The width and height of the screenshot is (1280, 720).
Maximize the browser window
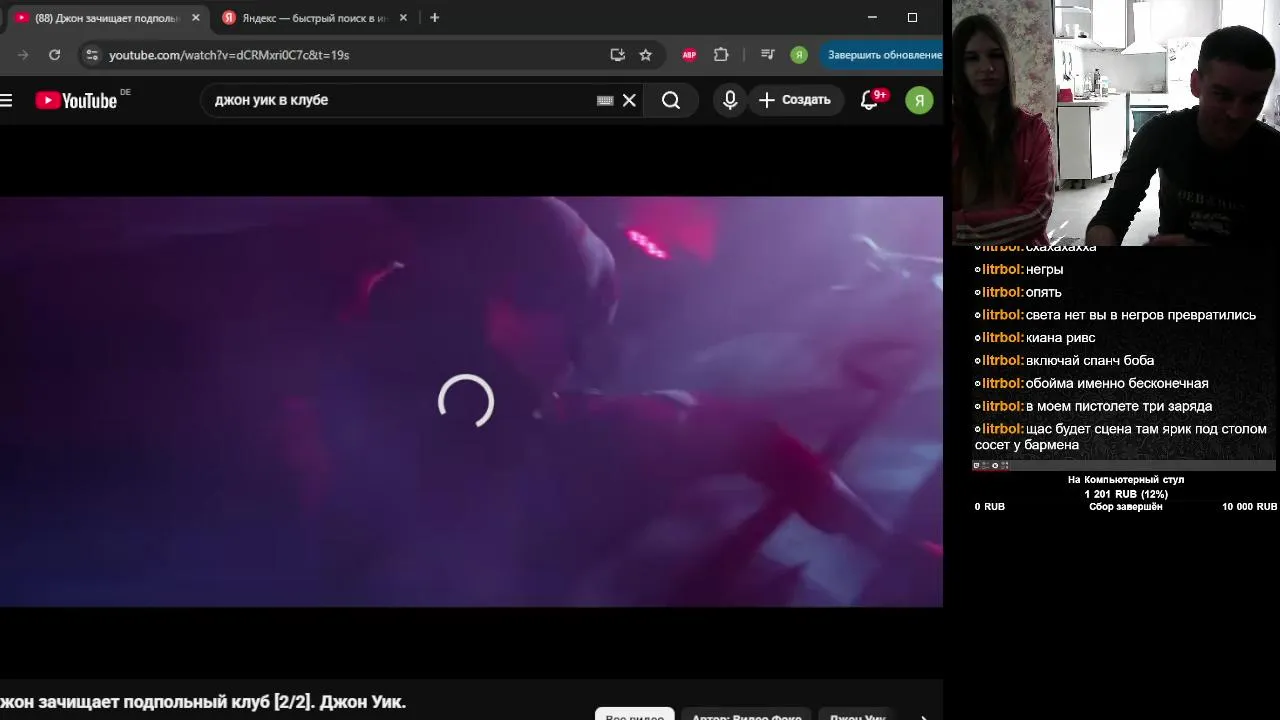tap(912, 18)
